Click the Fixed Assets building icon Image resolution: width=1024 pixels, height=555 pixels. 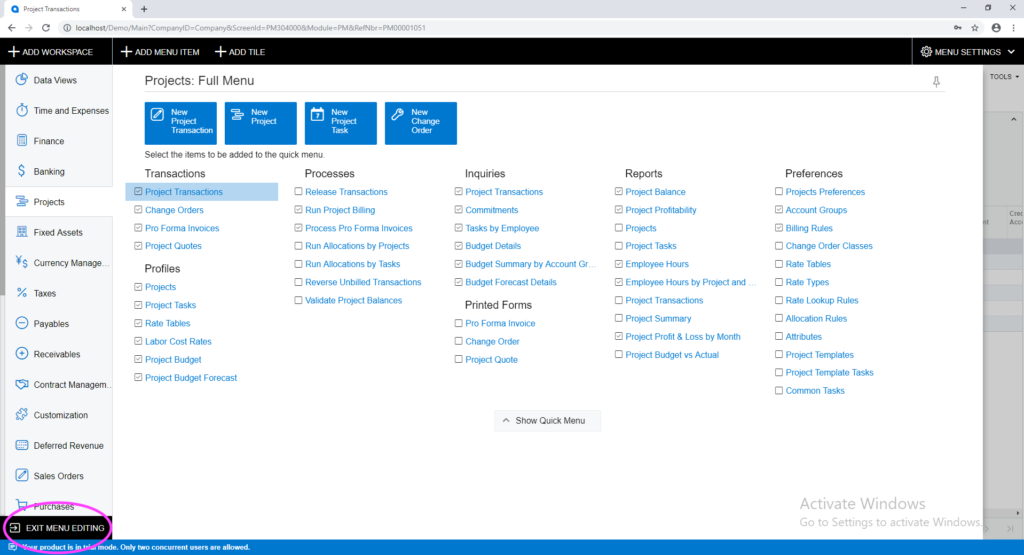22,232
